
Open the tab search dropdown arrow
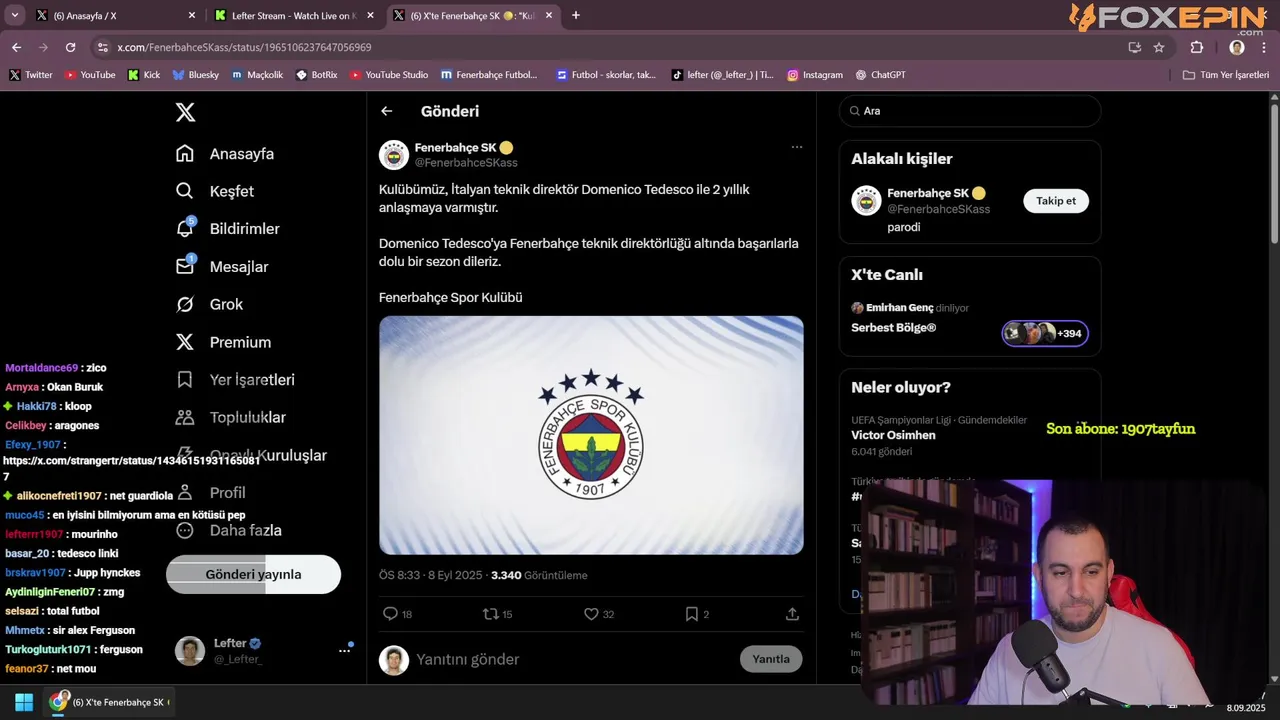pos(14,15)
